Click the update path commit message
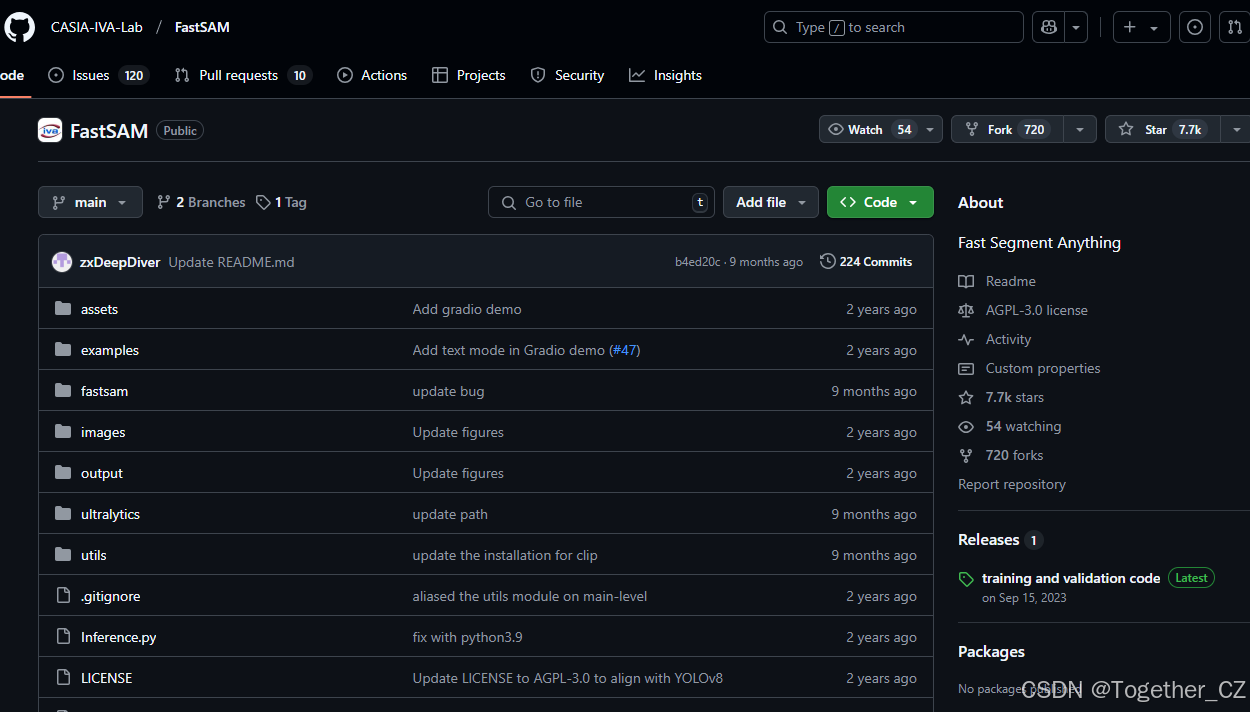This screenshot has height=712, width=1250. click(450, 514)
